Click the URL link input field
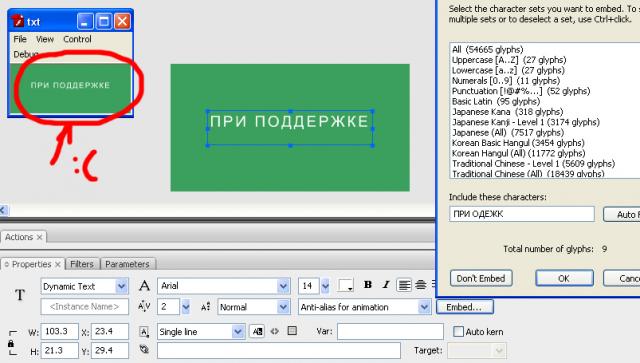This screenshot has height=363, width=640. pos(279,350)
